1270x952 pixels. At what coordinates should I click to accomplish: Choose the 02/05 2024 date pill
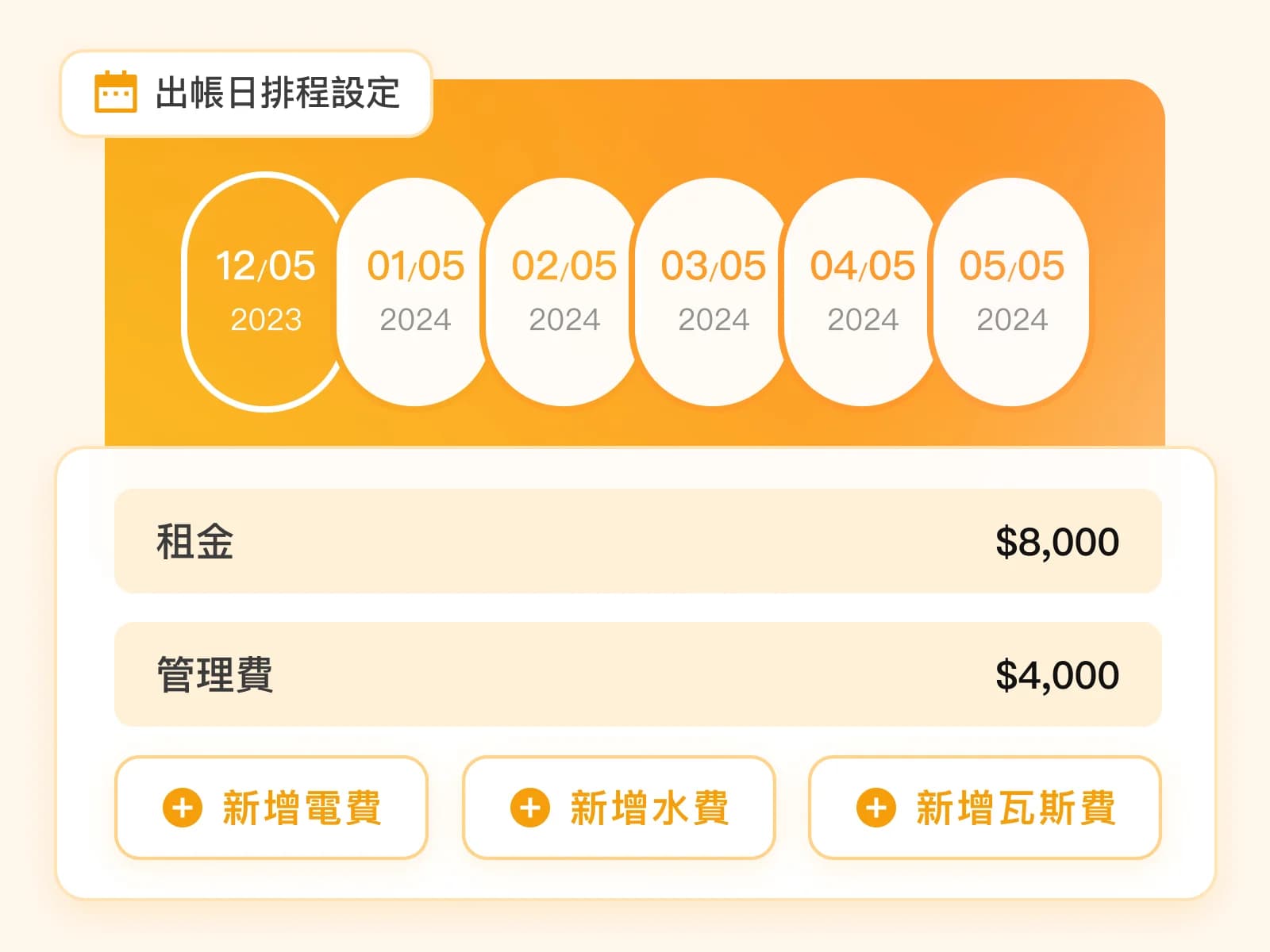[x=564, y=291]
